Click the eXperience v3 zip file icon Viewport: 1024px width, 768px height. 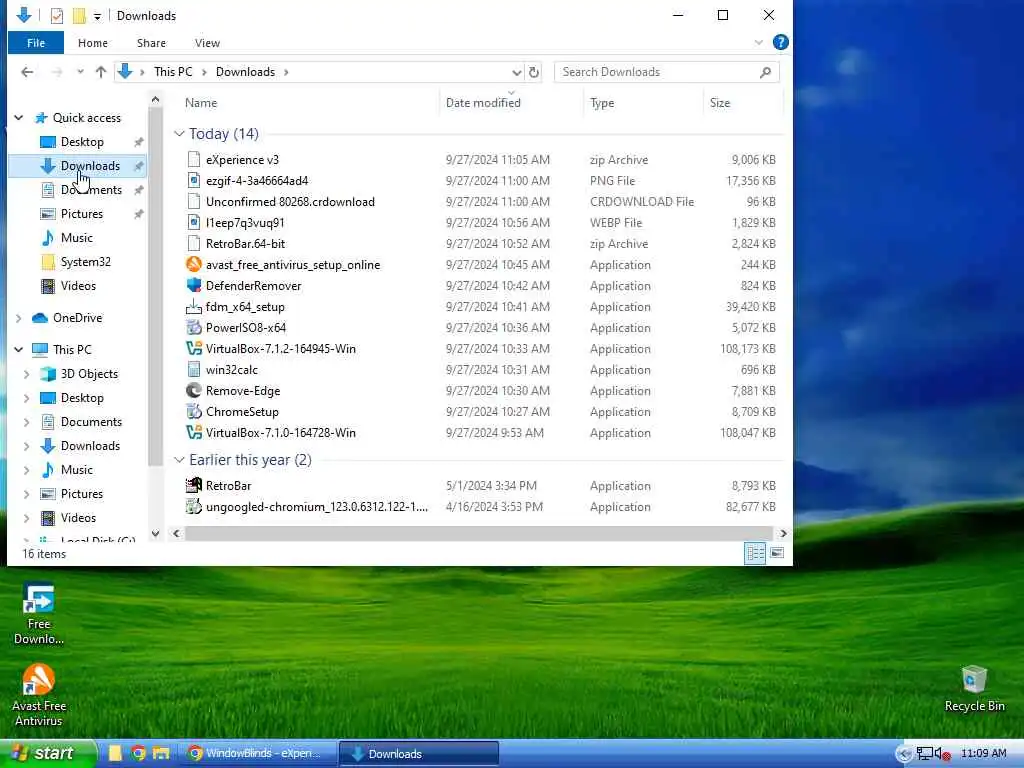[x=193, y=159]
